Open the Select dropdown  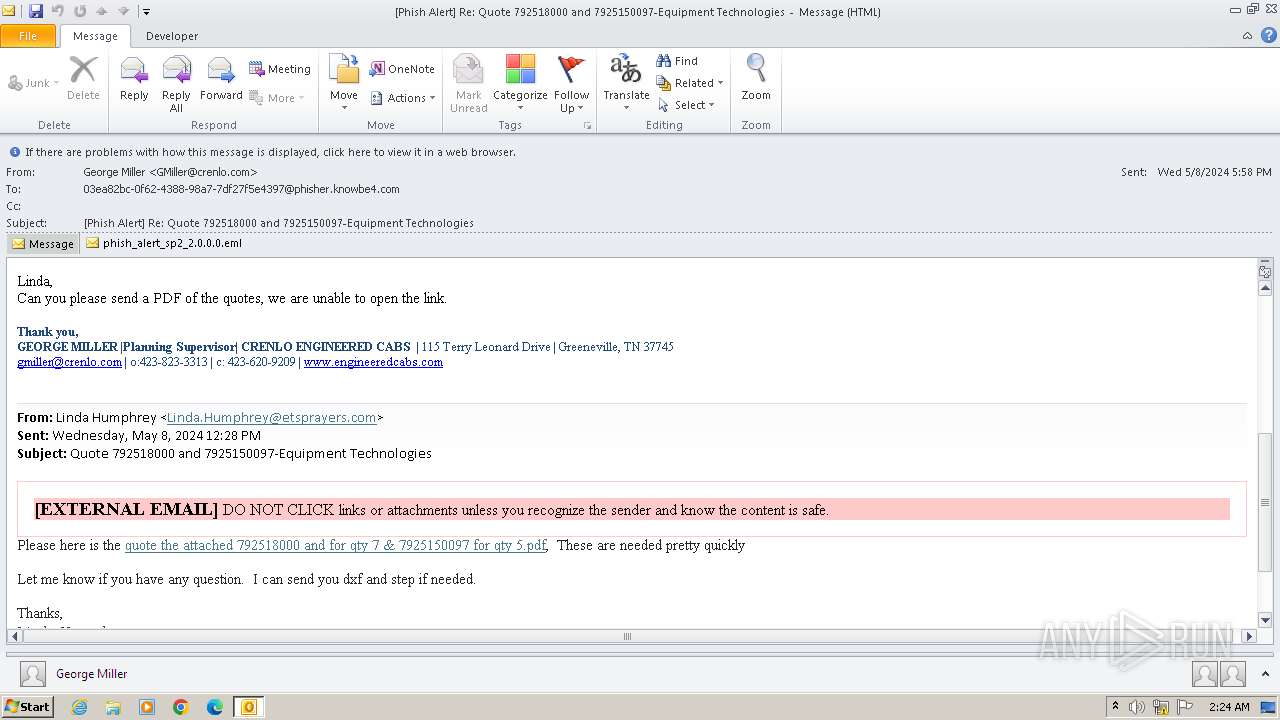pyautogui.click(x=686, y=105)
